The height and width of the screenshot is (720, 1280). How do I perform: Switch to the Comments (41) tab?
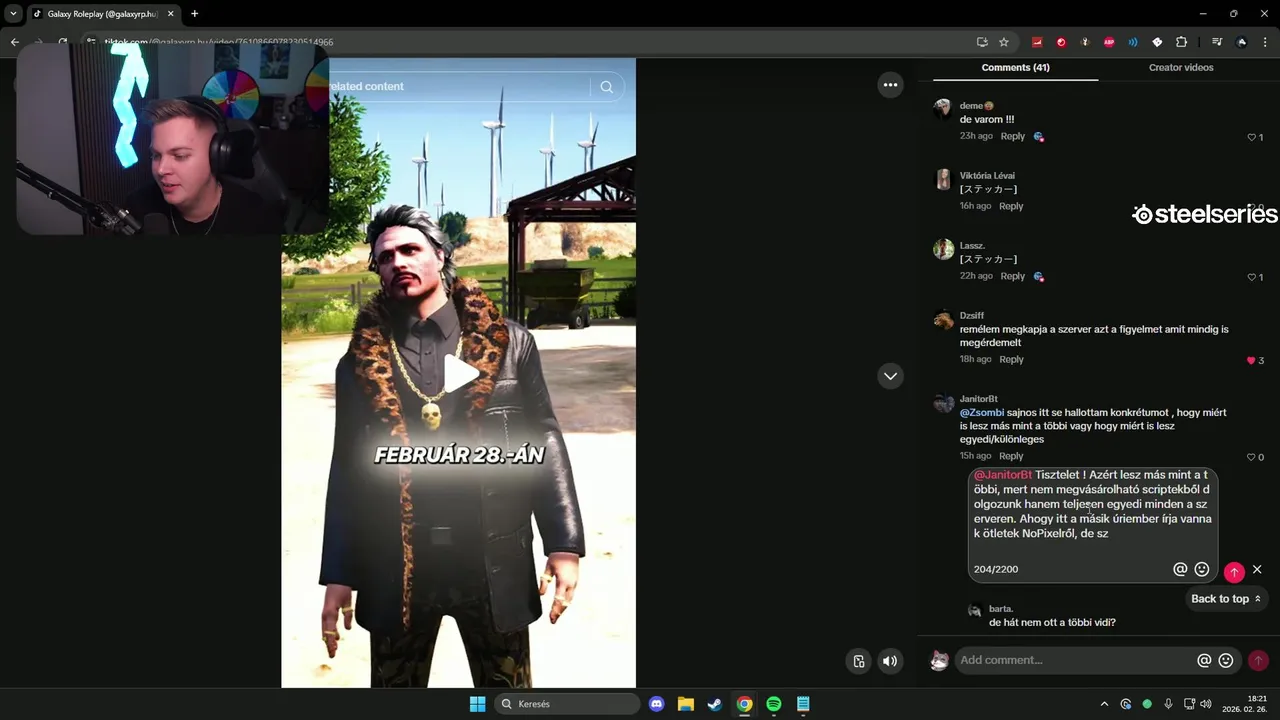pyautogui.click(x=1015, y=68)
